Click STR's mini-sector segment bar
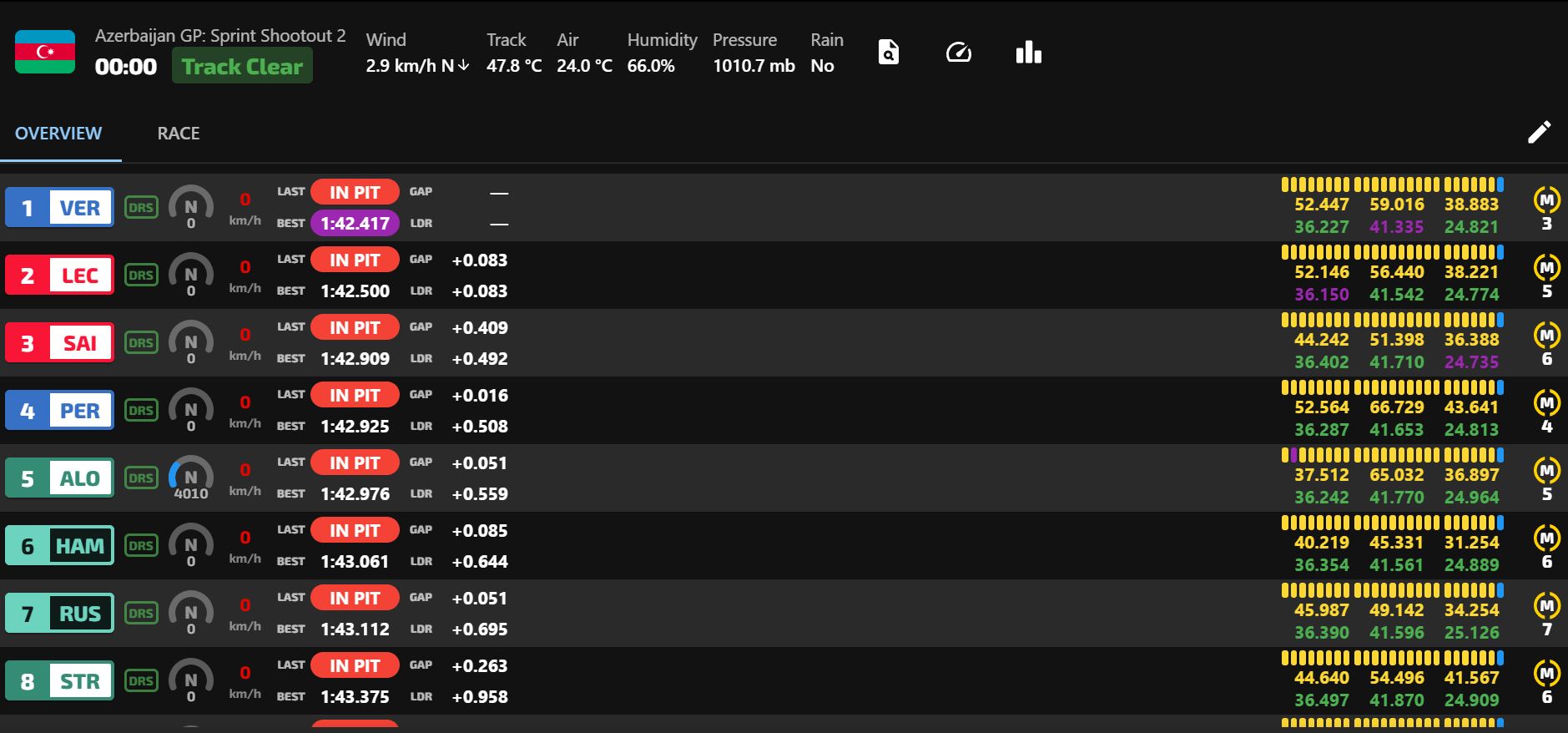Screen dimensions: 1568x733 point(1393,658)
